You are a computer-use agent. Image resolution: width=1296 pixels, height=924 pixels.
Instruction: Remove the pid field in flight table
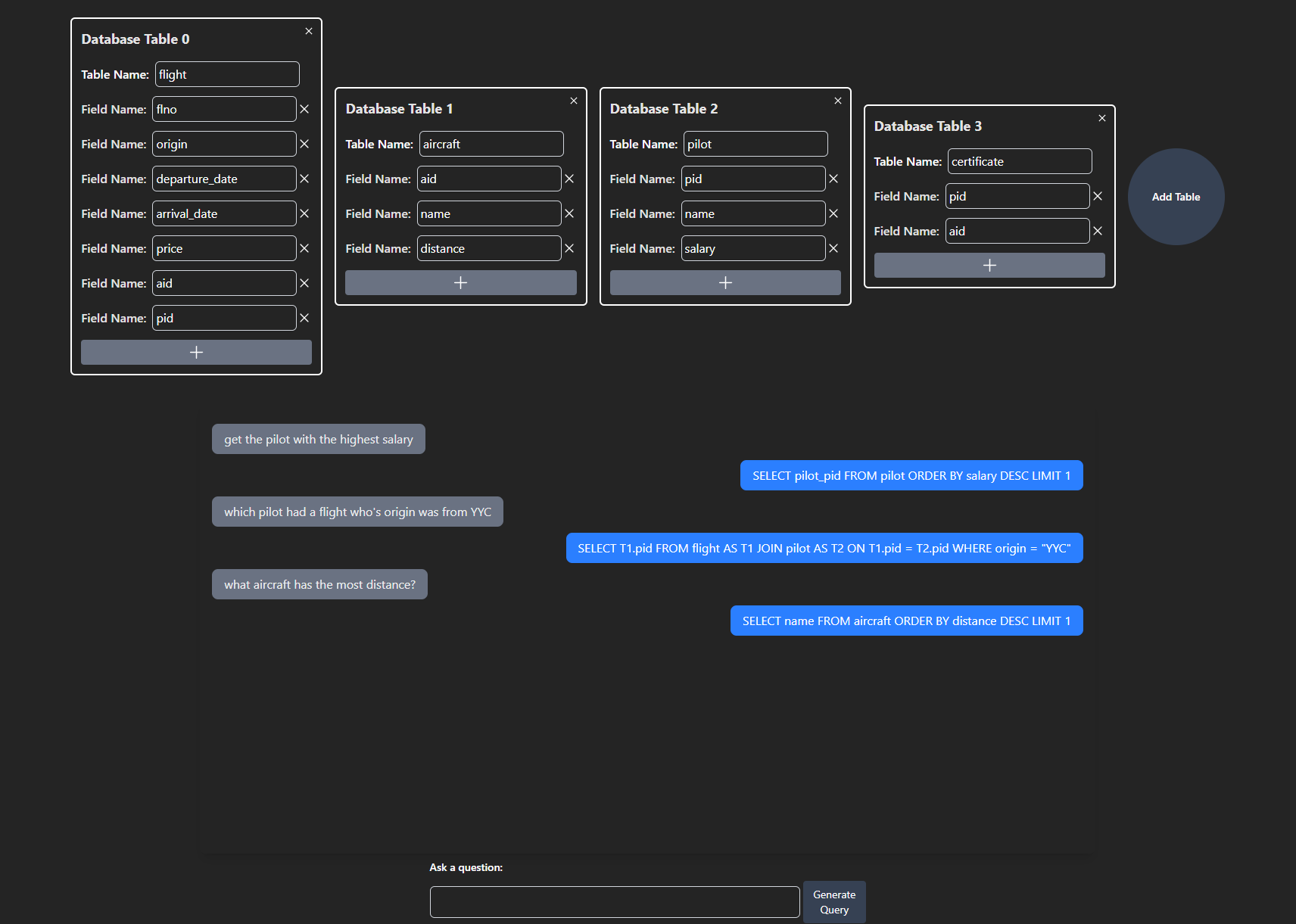304,318
